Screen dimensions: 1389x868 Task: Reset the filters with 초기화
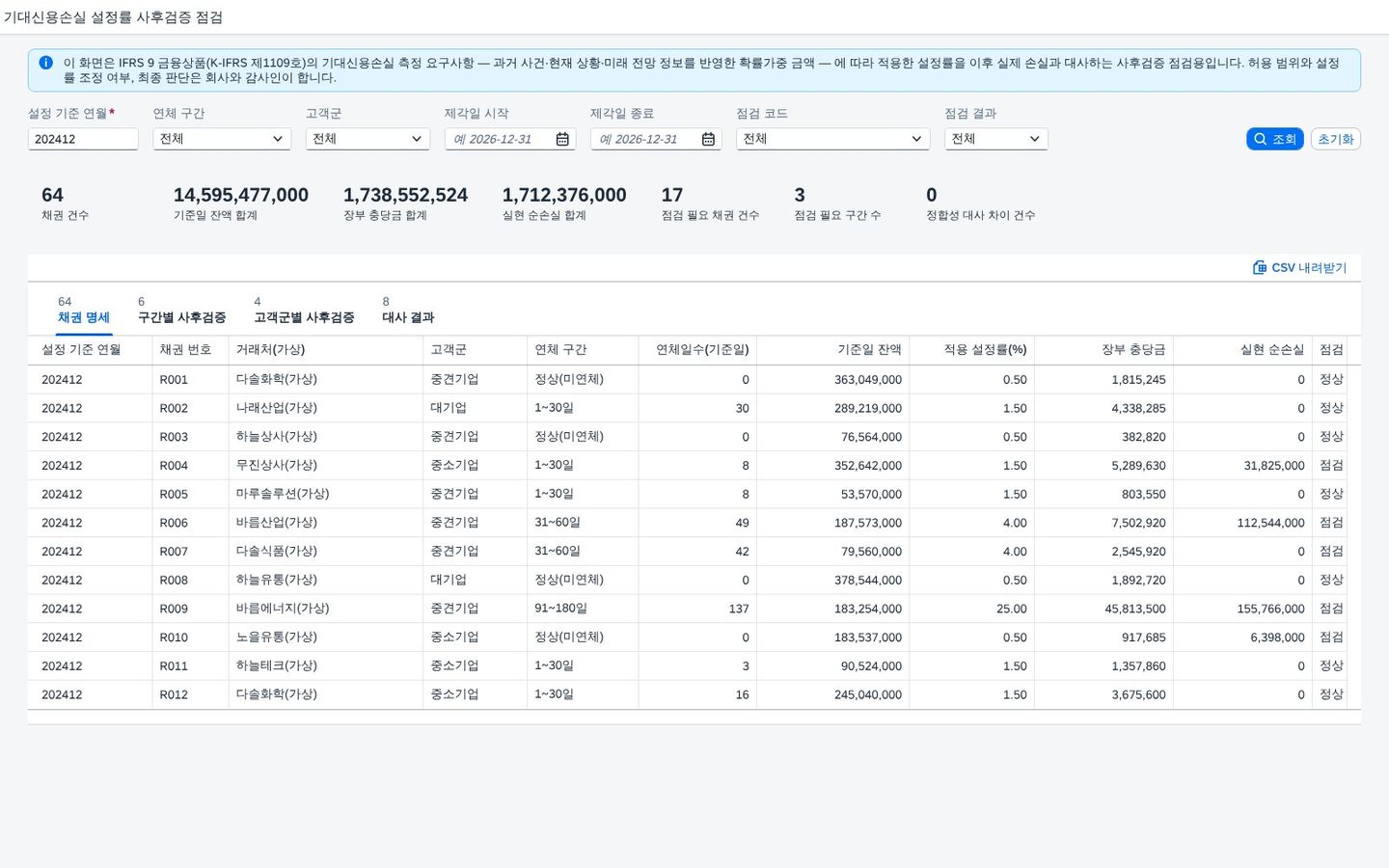point(1335,139)
